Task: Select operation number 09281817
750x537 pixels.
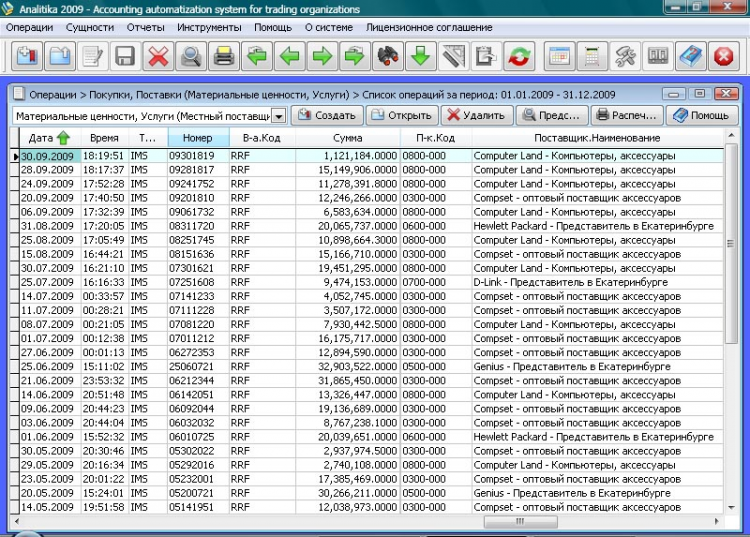Action: tap(191, 170)
